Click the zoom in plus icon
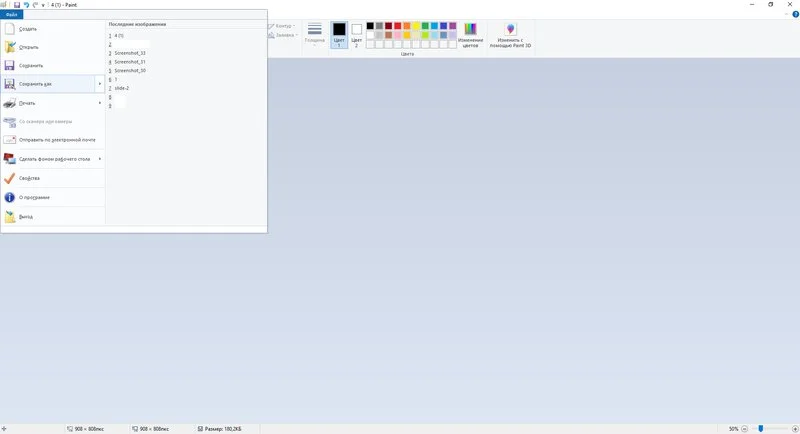This screenshot has width=800, height=434. click(x=795, y=429)
